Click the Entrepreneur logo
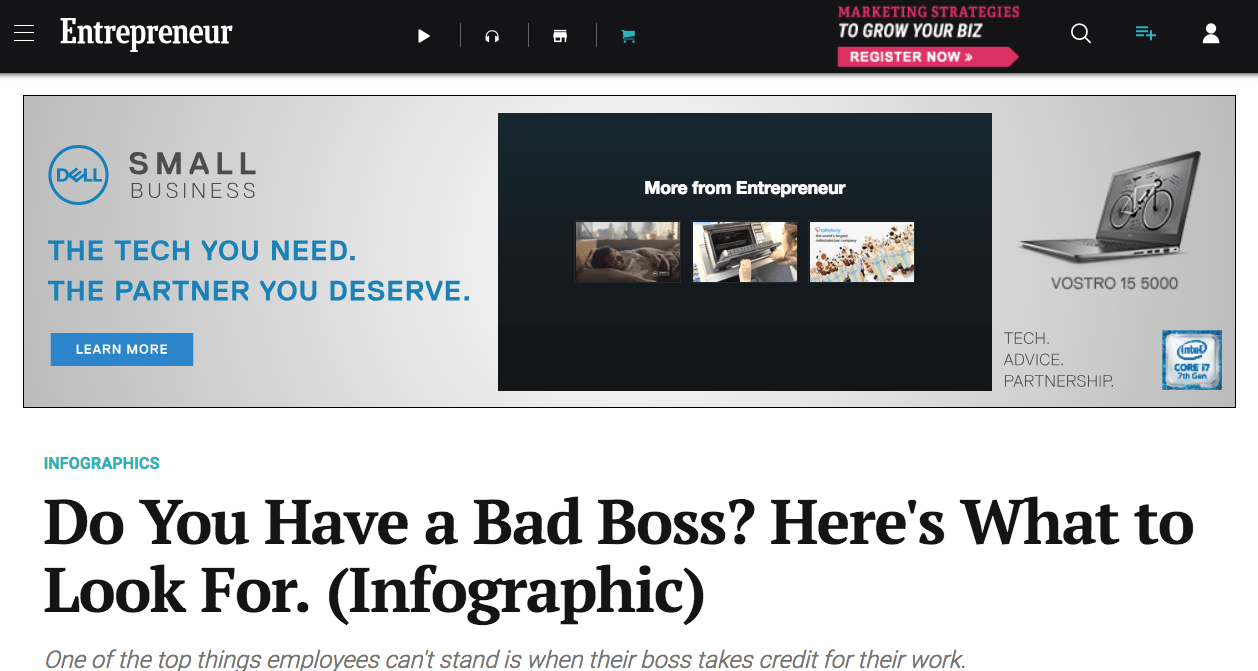1258x671 pixels. [x=146, y=34]
